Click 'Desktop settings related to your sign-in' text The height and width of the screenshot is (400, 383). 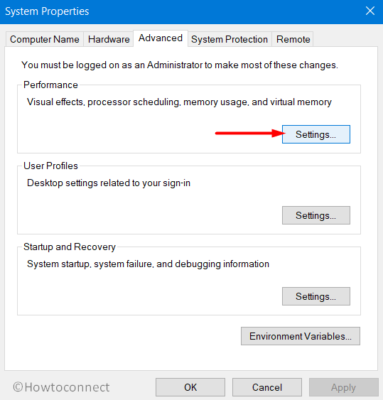(109, 183)
